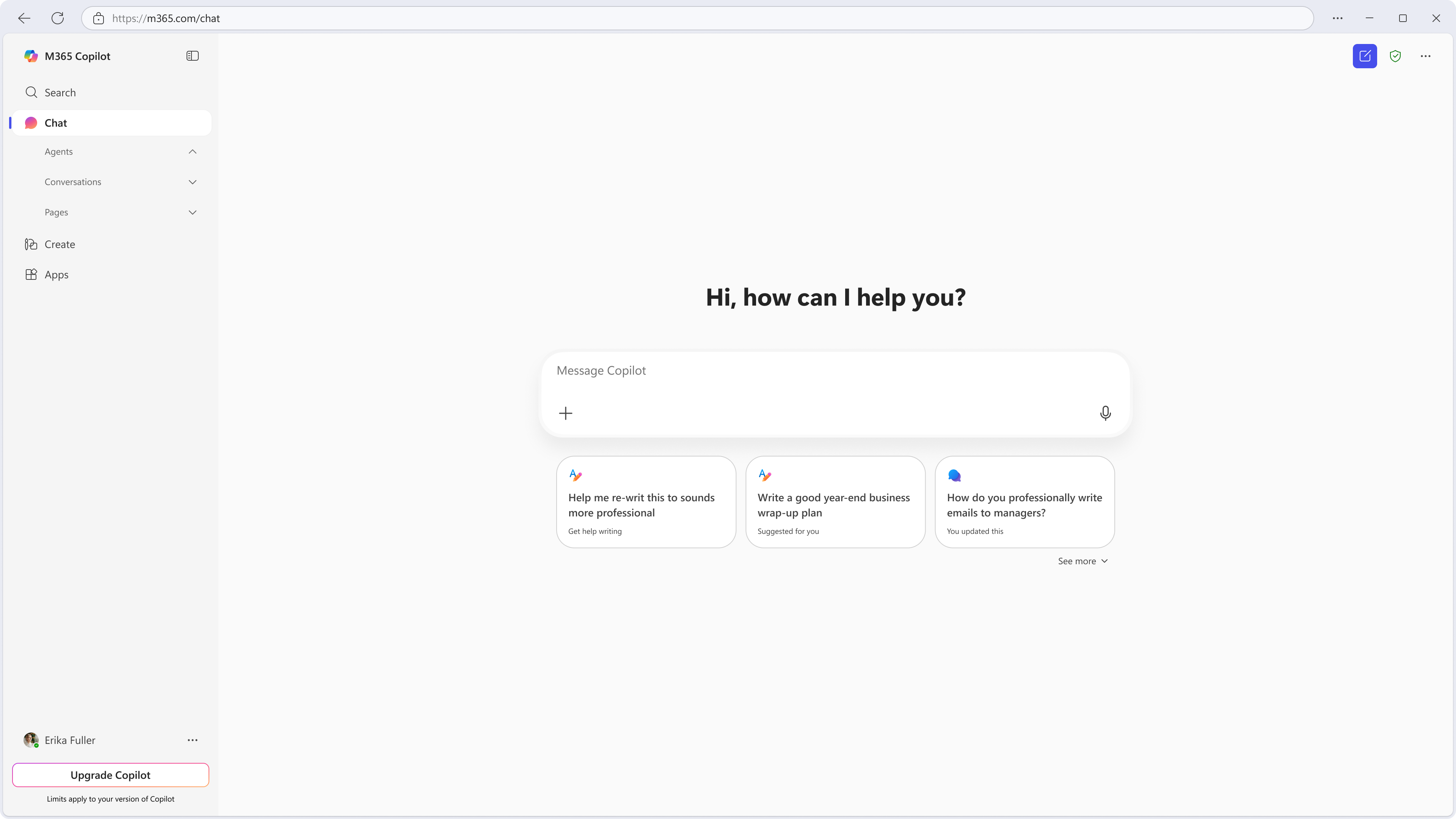Collapse the sidebar with the panel toggle icon
This screenshot has width=1456, height=819.
click(192, 56)
